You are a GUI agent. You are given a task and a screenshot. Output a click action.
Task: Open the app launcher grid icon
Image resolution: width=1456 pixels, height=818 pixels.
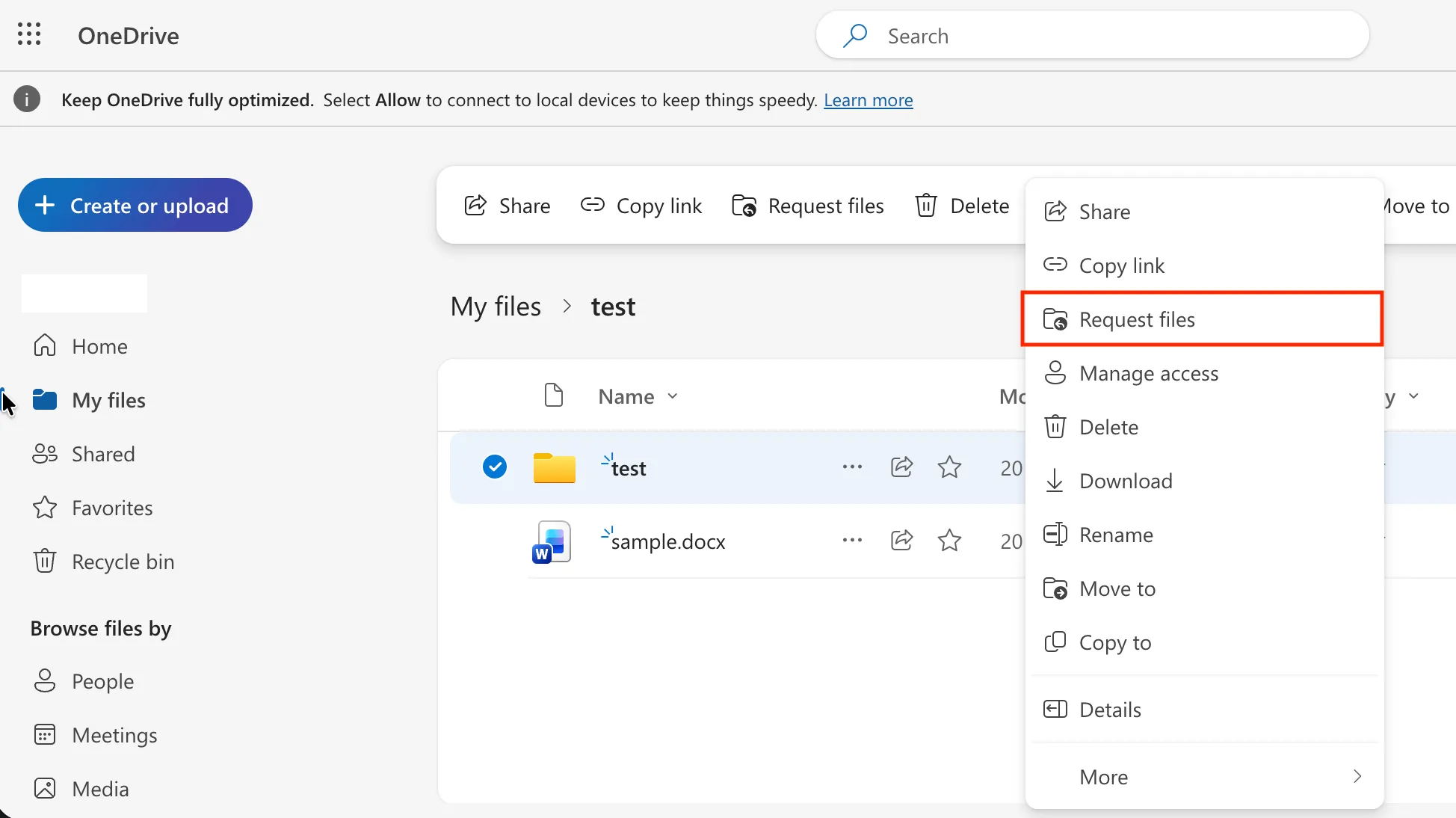click(x=29, y=34)
